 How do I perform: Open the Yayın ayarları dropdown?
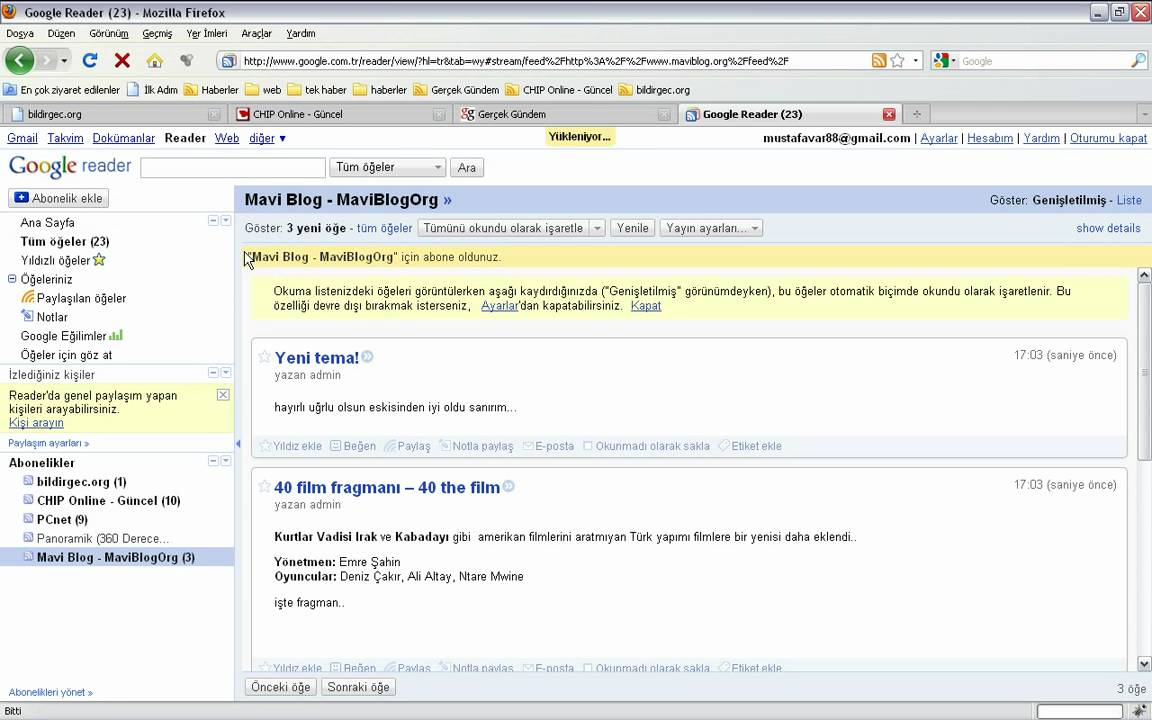pos(710,228)
